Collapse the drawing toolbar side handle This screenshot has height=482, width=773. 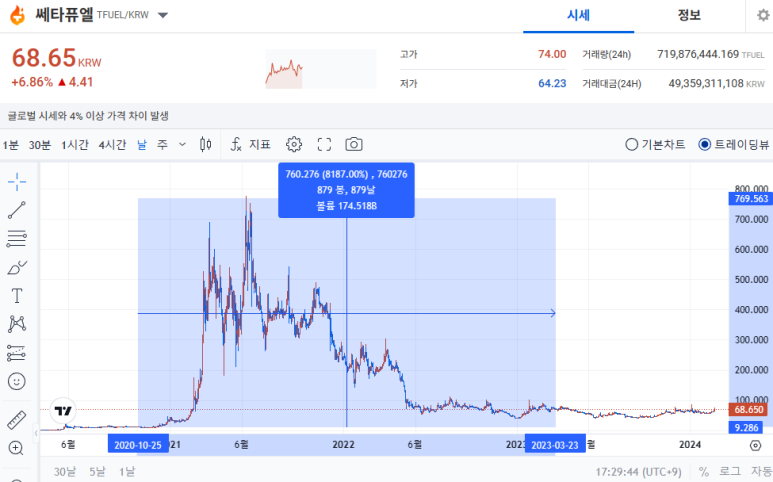click(x=36, y=433)
